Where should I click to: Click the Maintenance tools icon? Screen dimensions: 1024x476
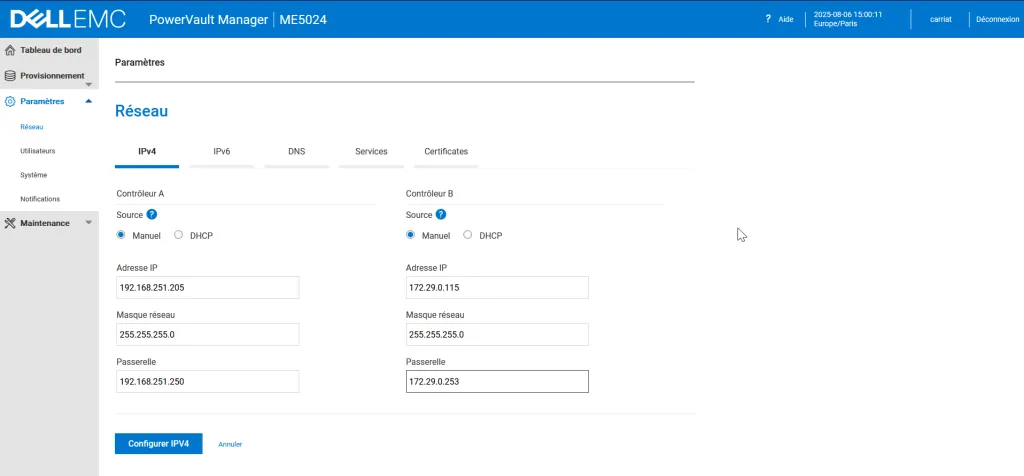click(10, 223)
